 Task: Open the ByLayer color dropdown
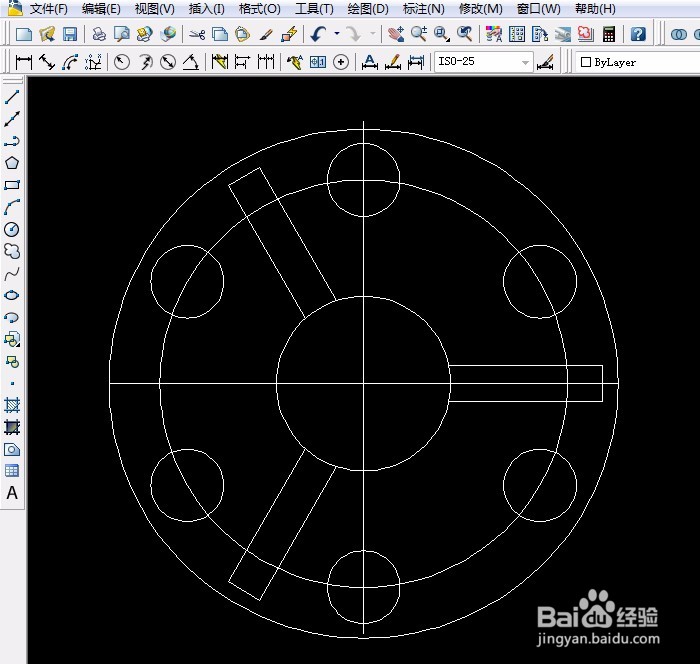(638, 63)
